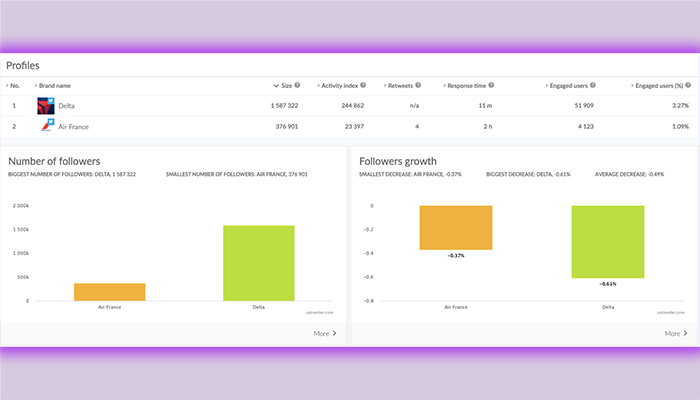Image resolution: width=700 pixels, height=400 pixels.
Task: Sort table by Engaged users (%) column
Action: [x=657, y=86]
